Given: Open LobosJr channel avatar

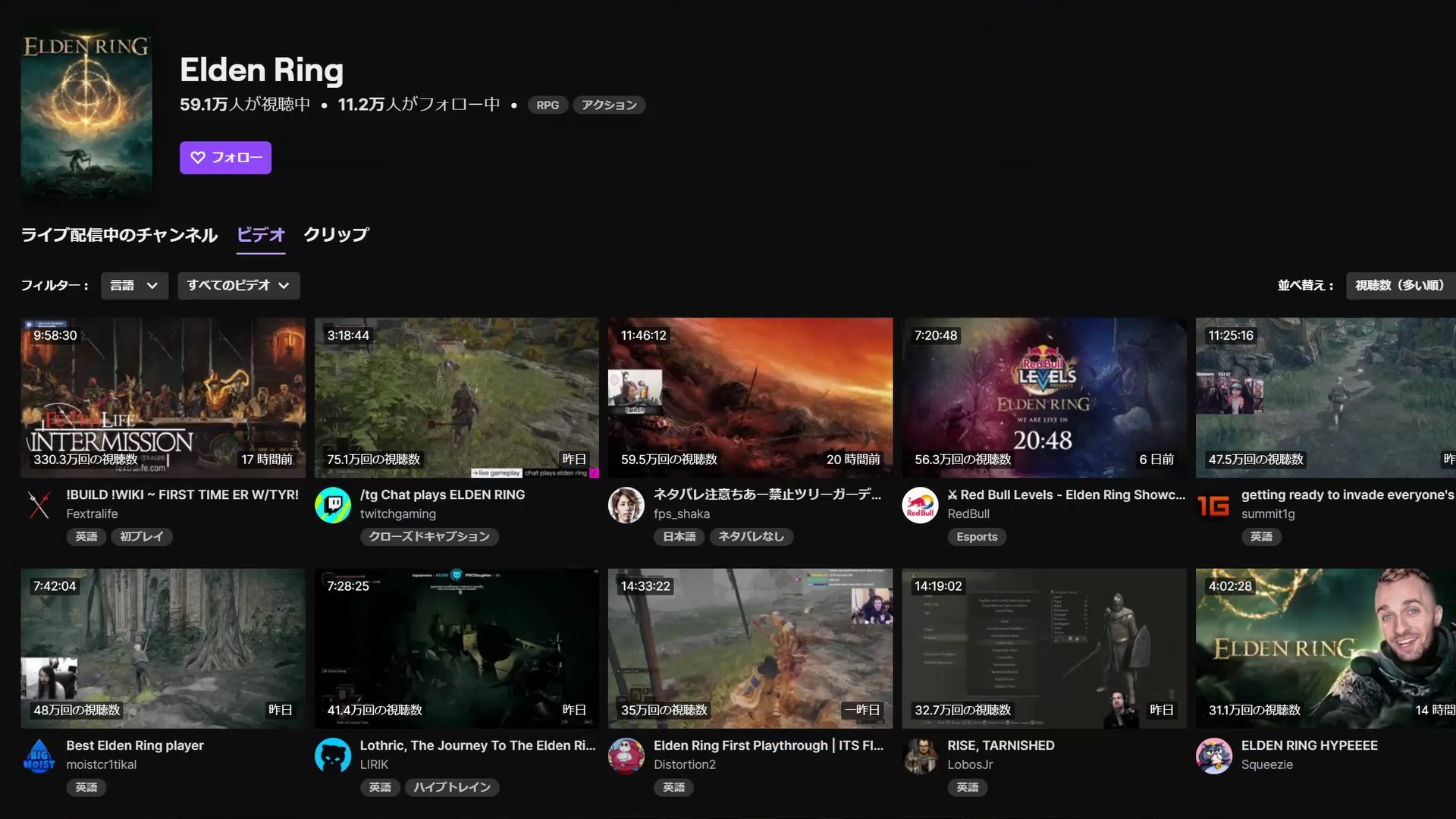Looking at the screenshot, I should [x=920, y=756].
